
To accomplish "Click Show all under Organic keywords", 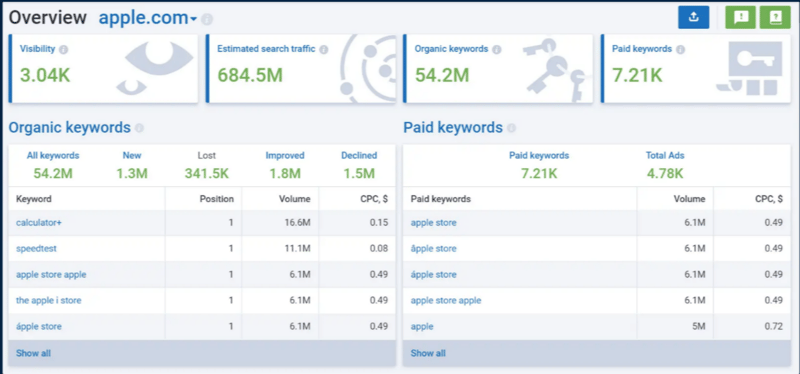I will pyautogui.click(x=33, y=353).
